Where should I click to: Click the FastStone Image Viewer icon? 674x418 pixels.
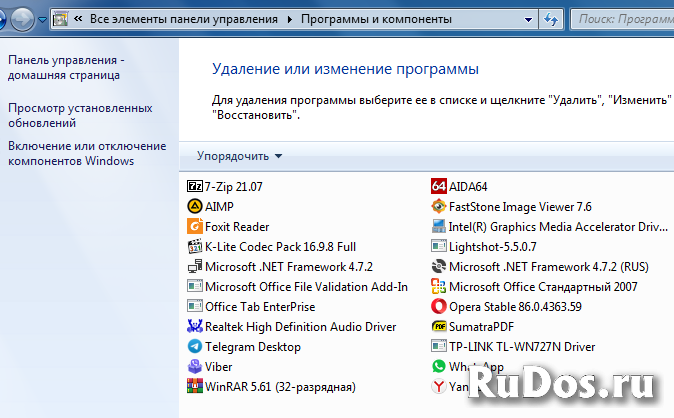point(439,206)
